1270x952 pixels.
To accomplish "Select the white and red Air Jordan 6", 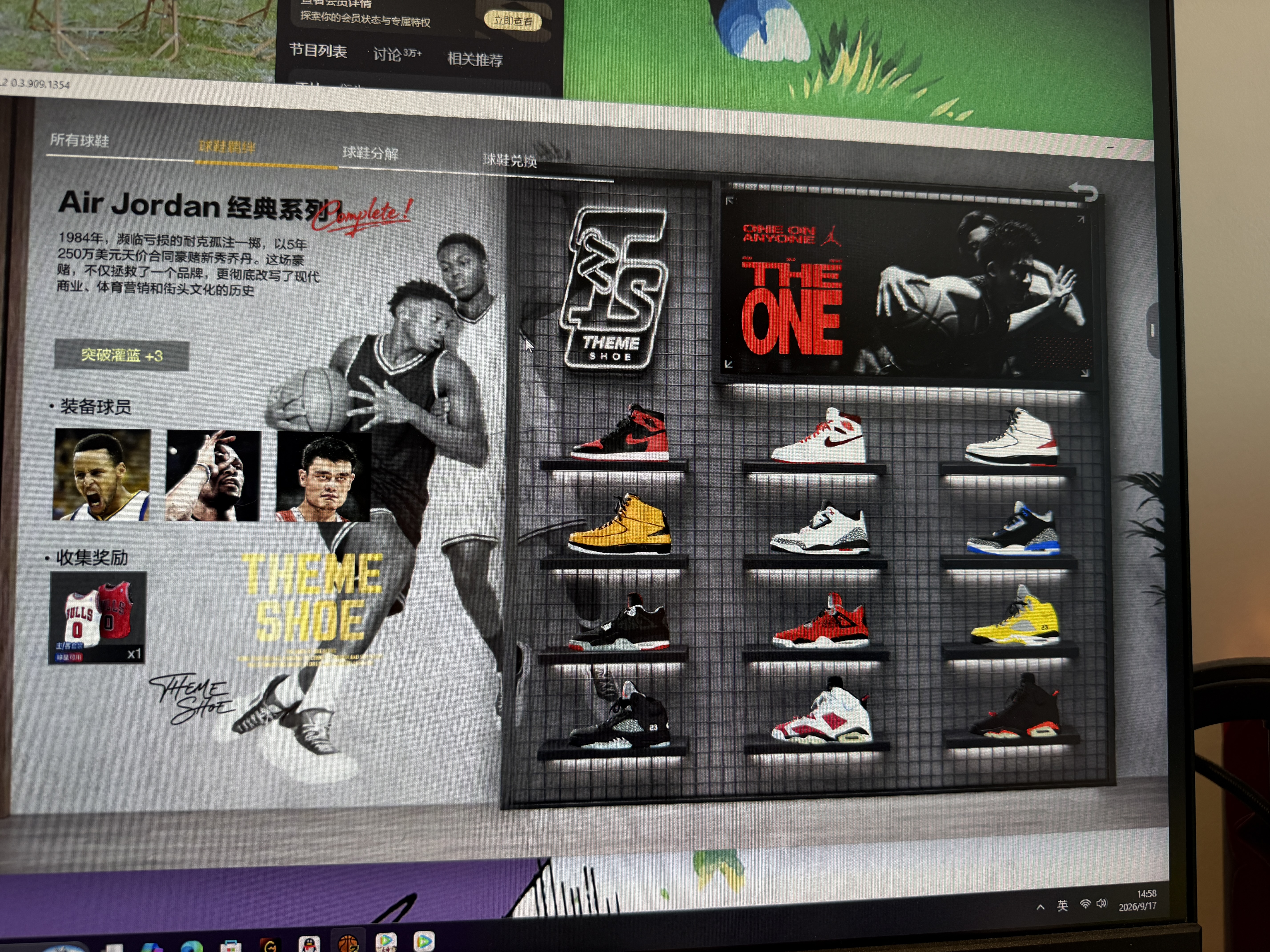I will 822,710.
